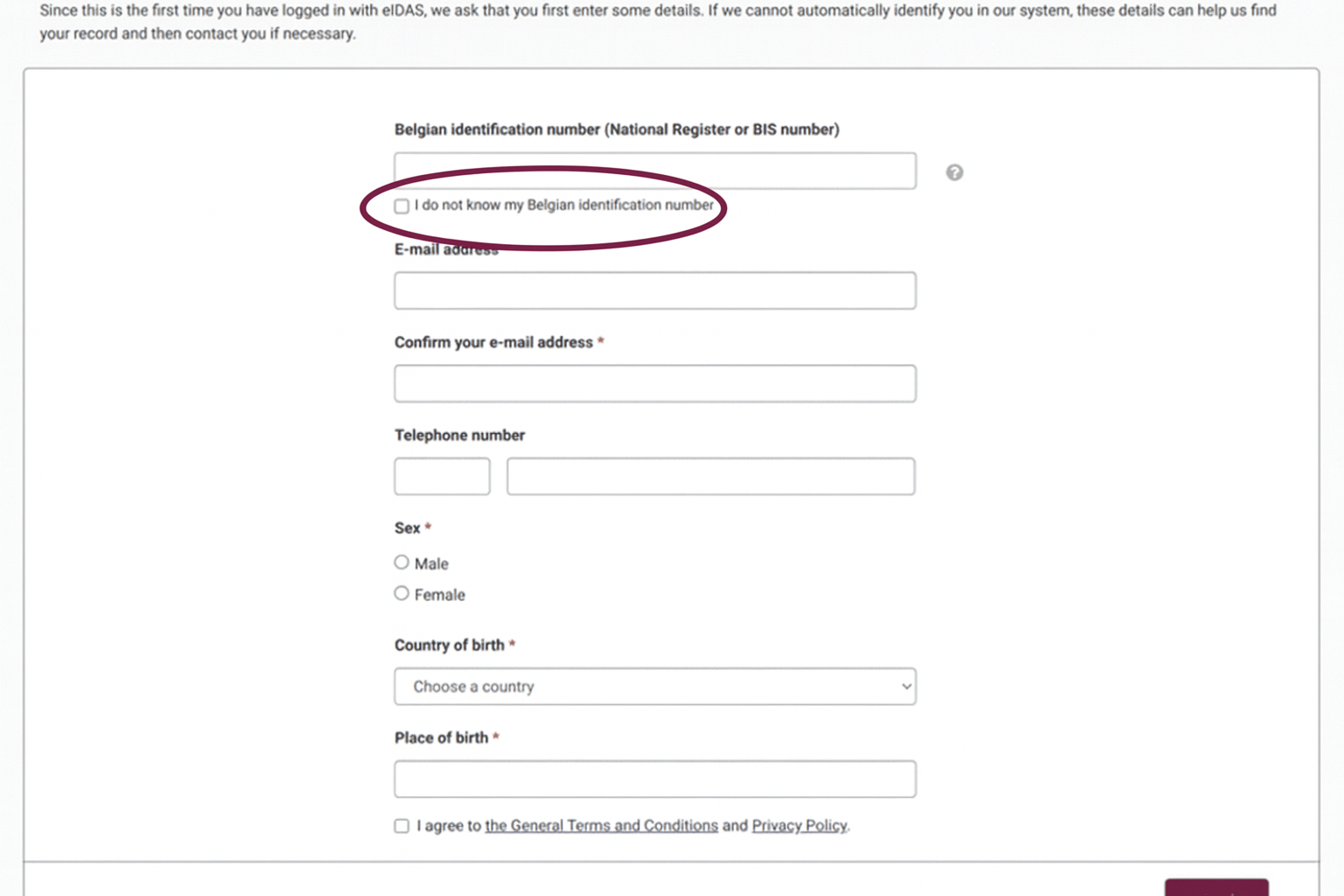This screenshot has width=1344, height=896.
Task: Click the 'Place of birth' label
Action: tap(441, 738)
